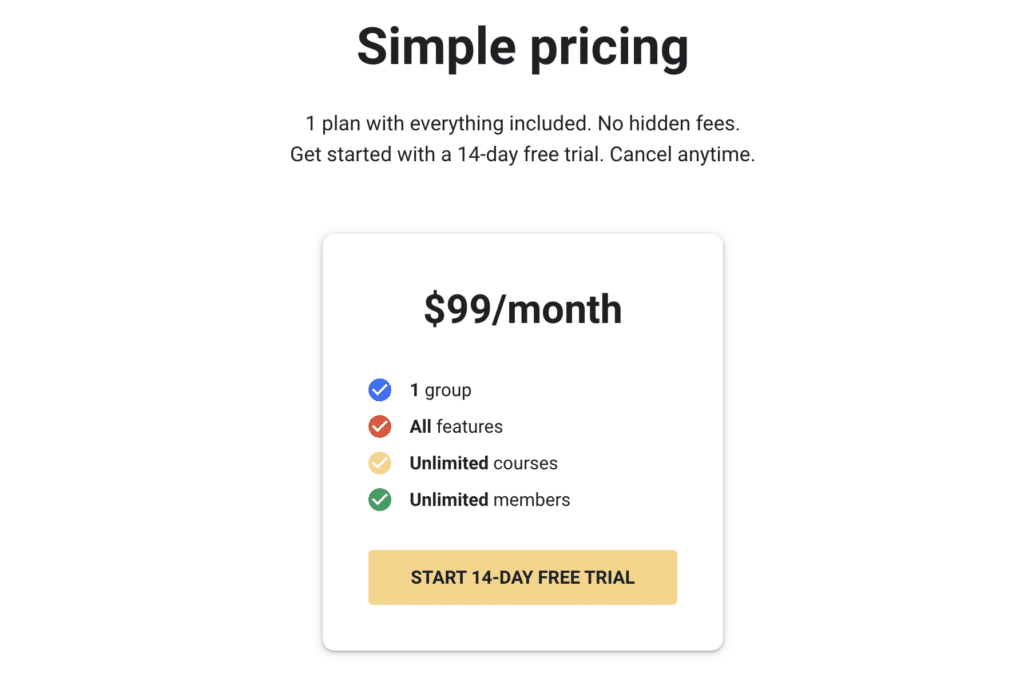This screenshot has width=1024, height=678.
Task: Click the bold word 'Unlimited' before courses
Action: coord(449,463)
